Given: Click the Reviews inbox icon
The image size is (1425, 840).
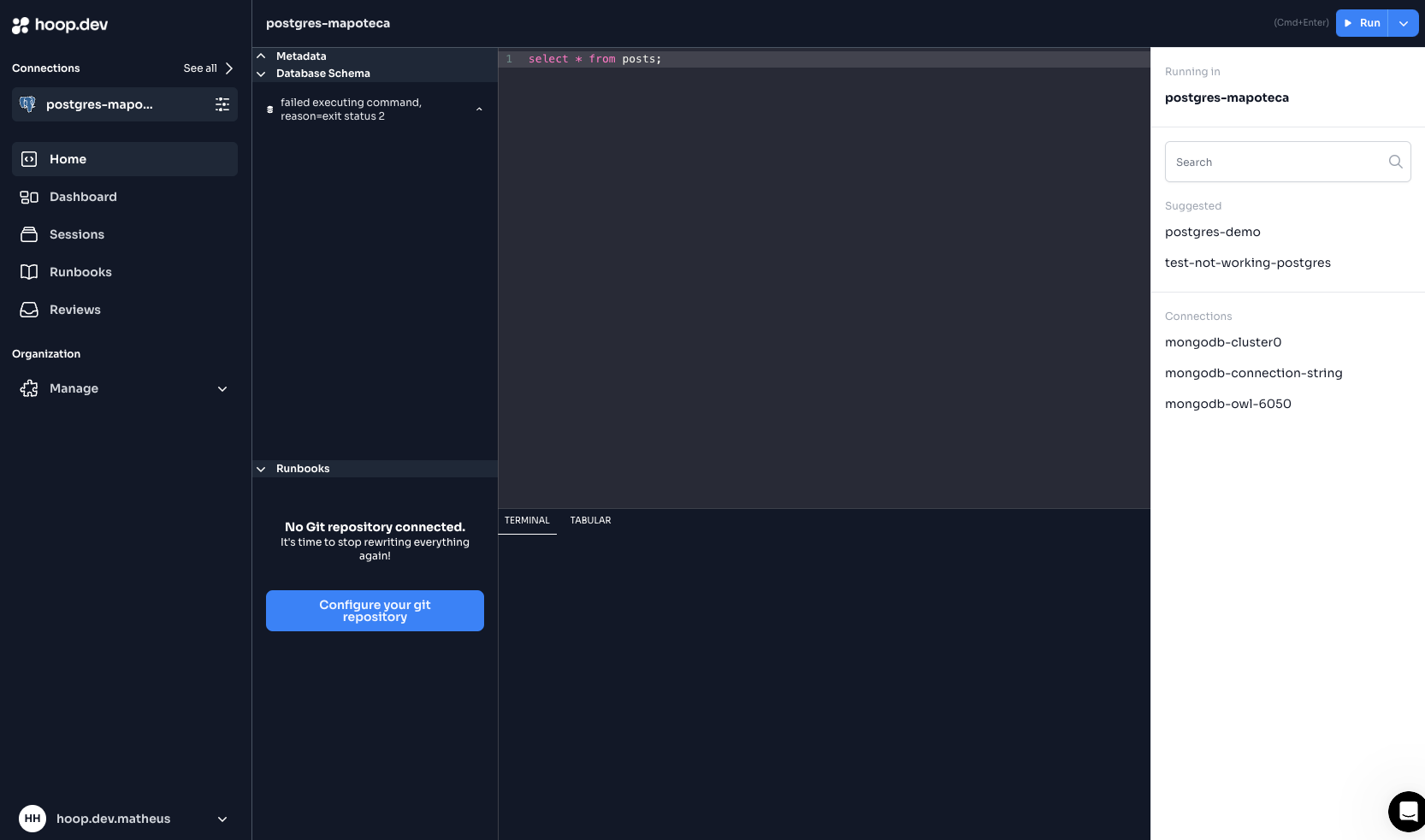Looking at the screenshot, I should click(29, 310).
